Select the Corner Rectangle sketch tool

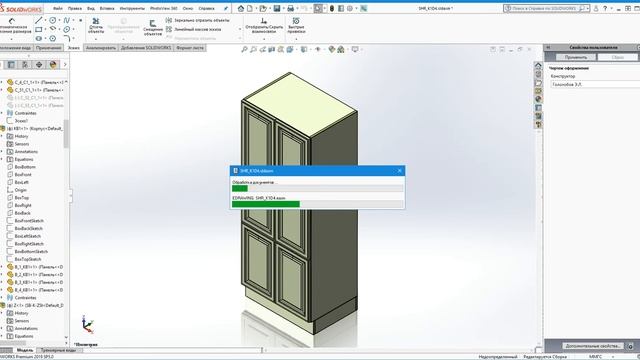(x=38, y=29)
